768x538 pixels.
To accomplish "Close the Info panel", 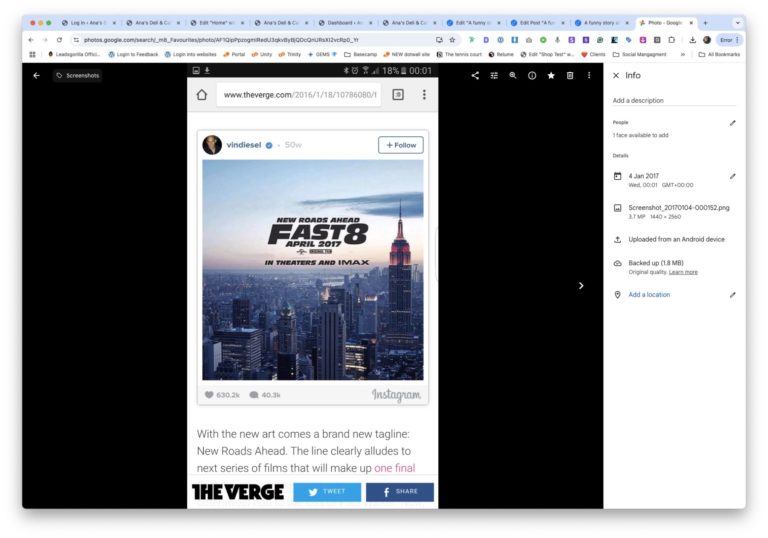I will [x=616, y=75].
